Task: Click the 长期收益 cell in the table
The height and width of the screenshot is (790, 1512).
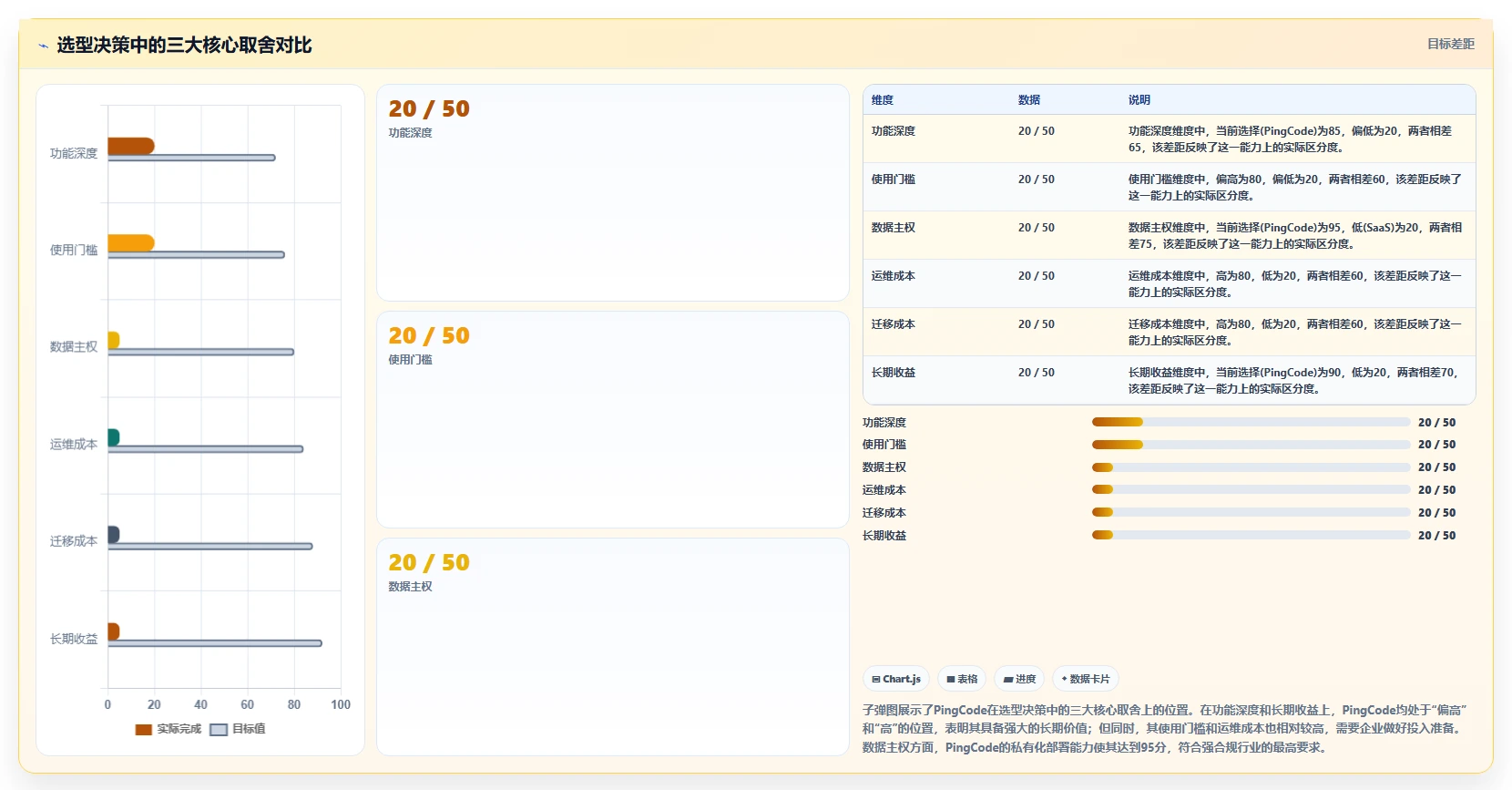Action: 894,373
